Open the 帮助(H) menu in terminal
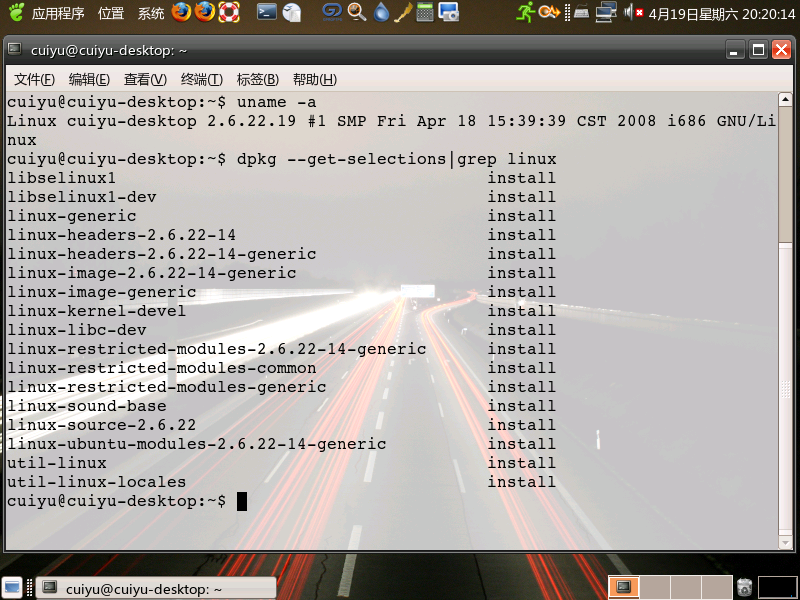Screen dimensions: 800x600 click(315, 80)
